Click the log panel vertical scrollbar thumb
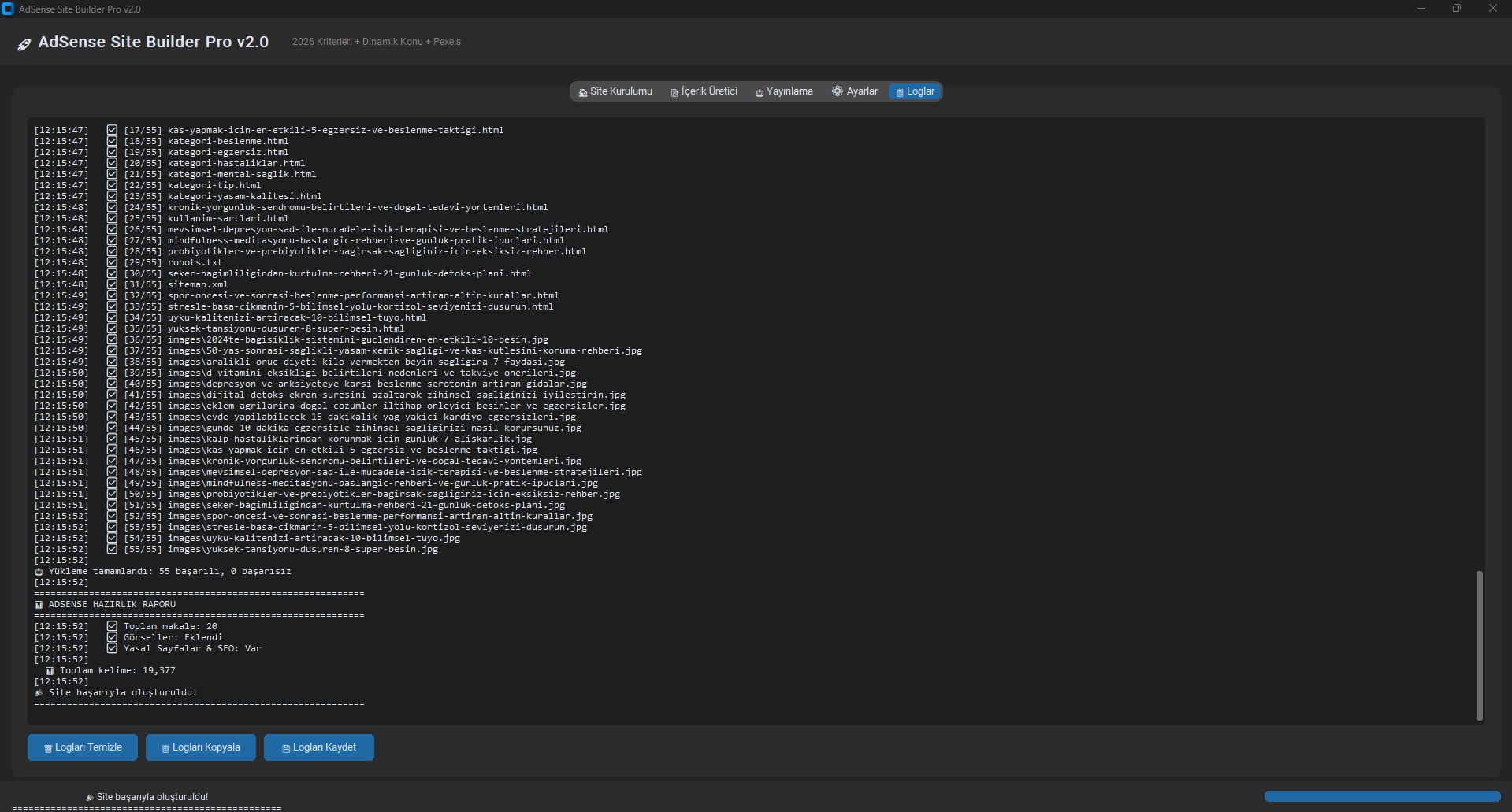The height and width of the screenshot is (812, 1512). tap(1479, 646)
